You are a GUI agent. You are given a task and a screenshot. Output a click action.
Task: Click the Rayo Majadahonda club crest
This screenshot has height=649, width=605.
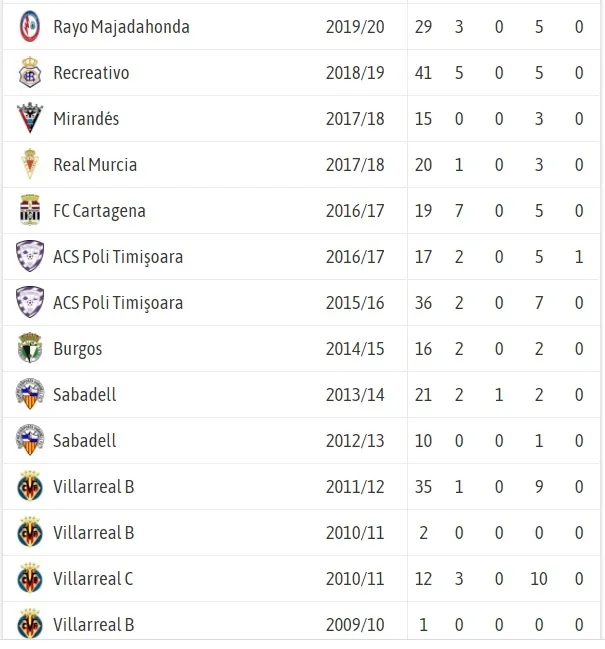tap(30, 27)
